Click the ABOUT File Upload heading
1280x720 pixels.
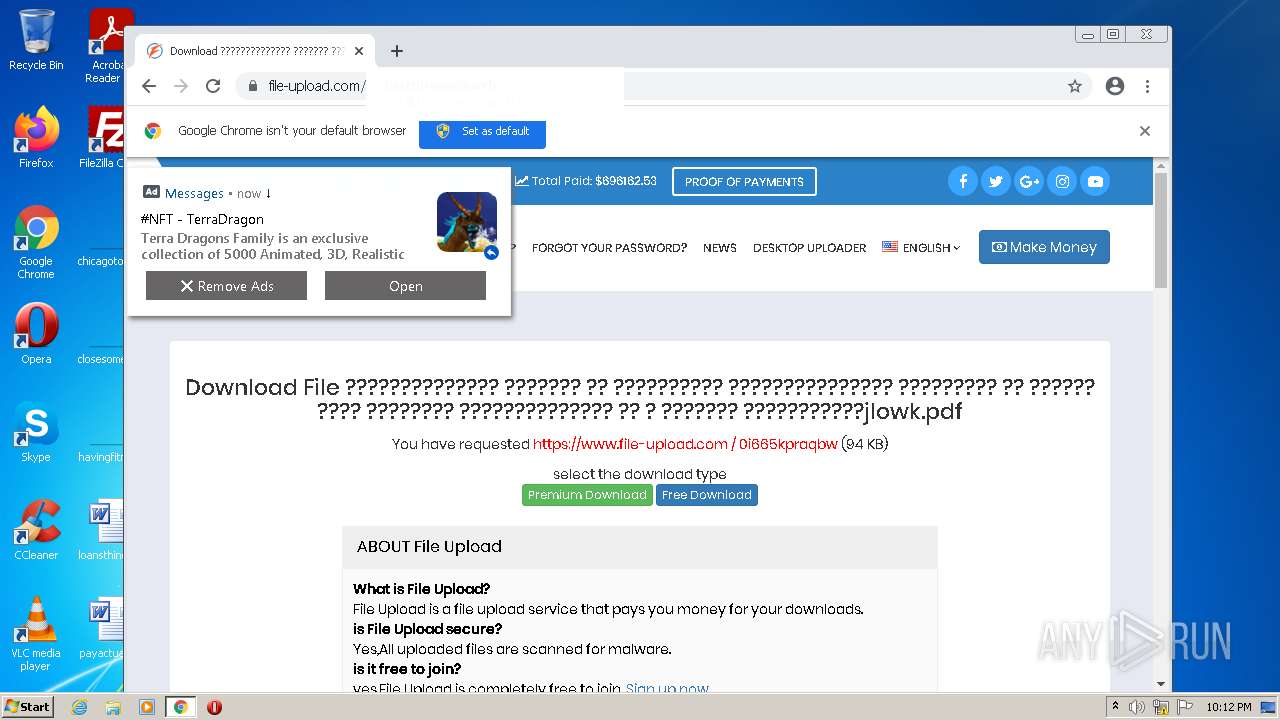tap(429, 546)
